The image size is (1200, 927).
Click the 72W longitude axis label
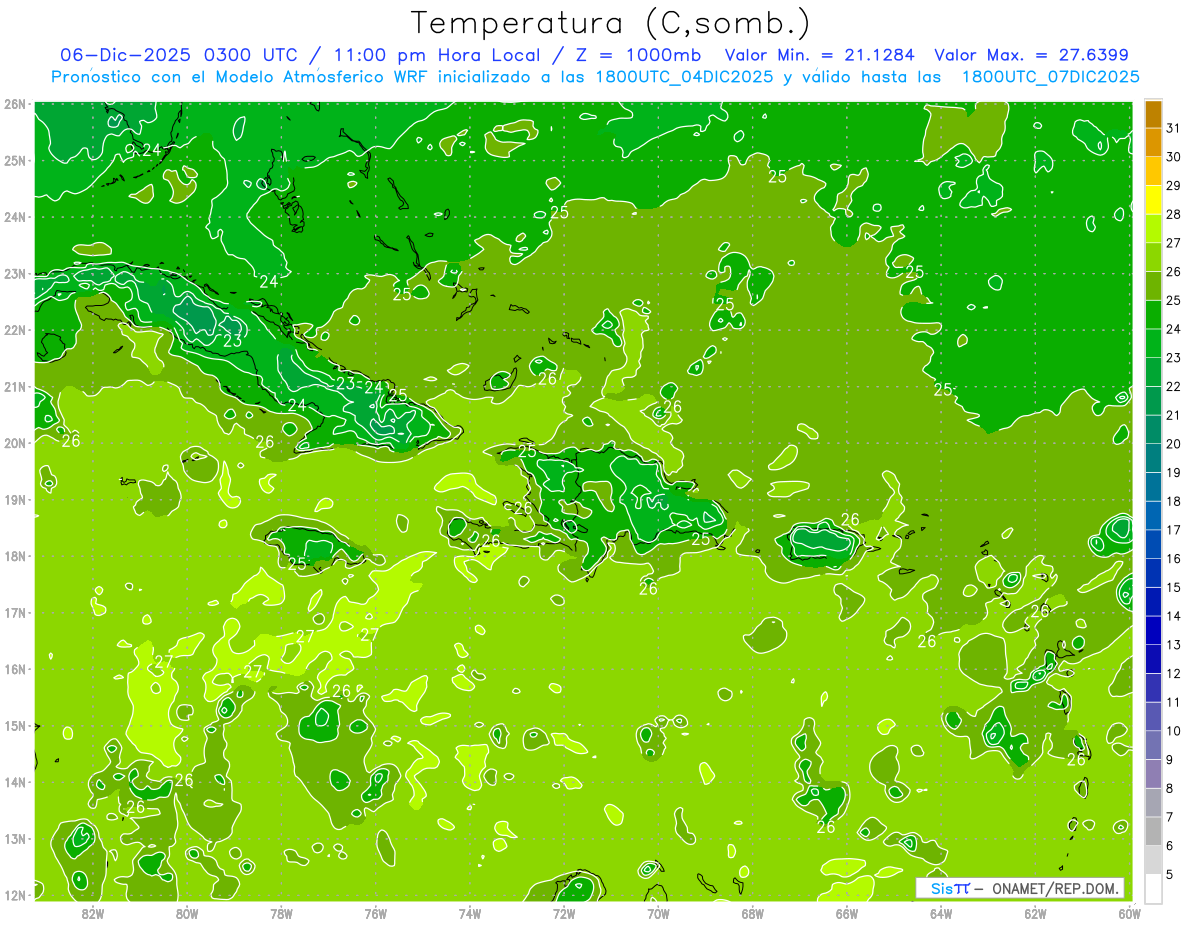[564, 913]
